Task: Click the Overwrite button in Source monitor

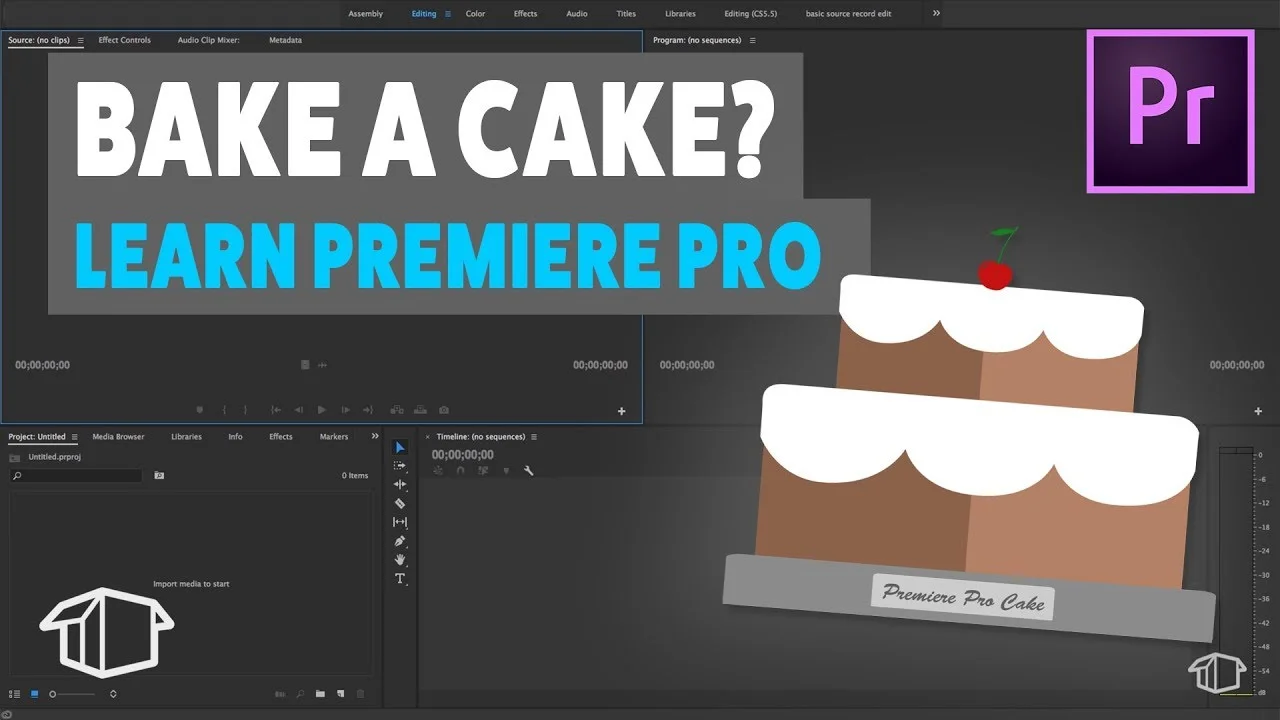Action: pos(420,410)
